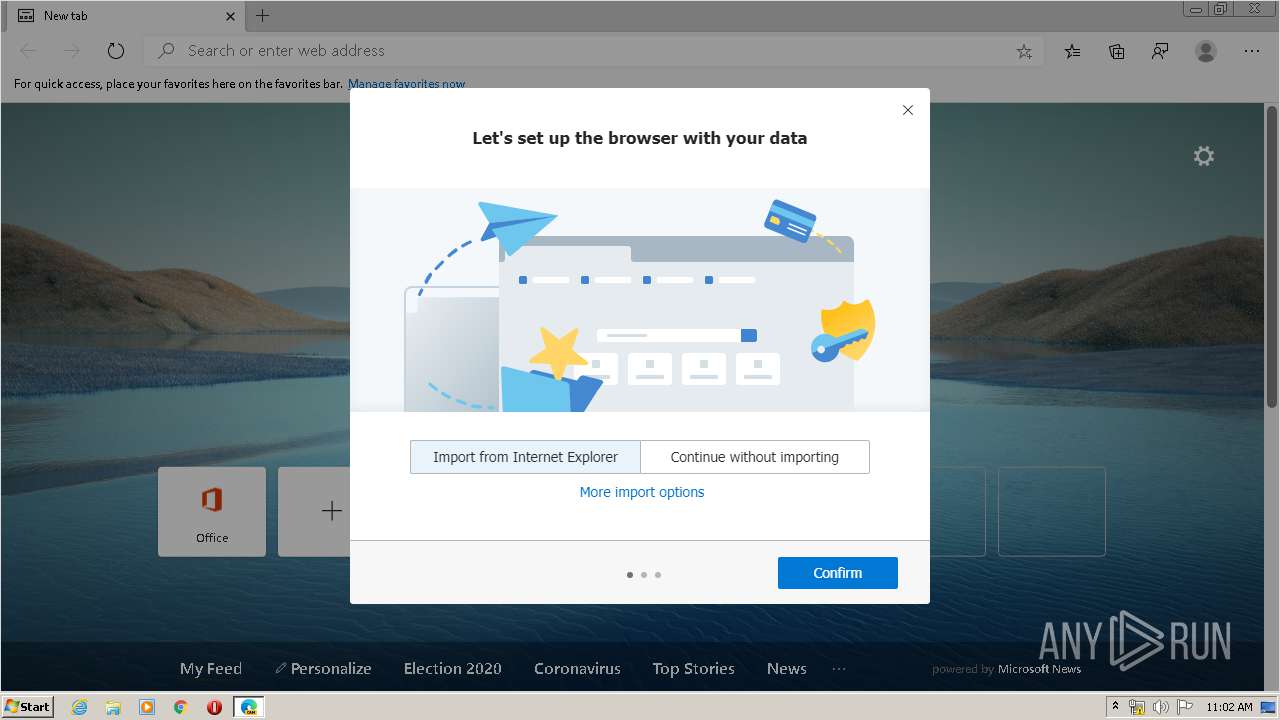
Task: Open the Election 2020 tab
Action: point(453,669)
